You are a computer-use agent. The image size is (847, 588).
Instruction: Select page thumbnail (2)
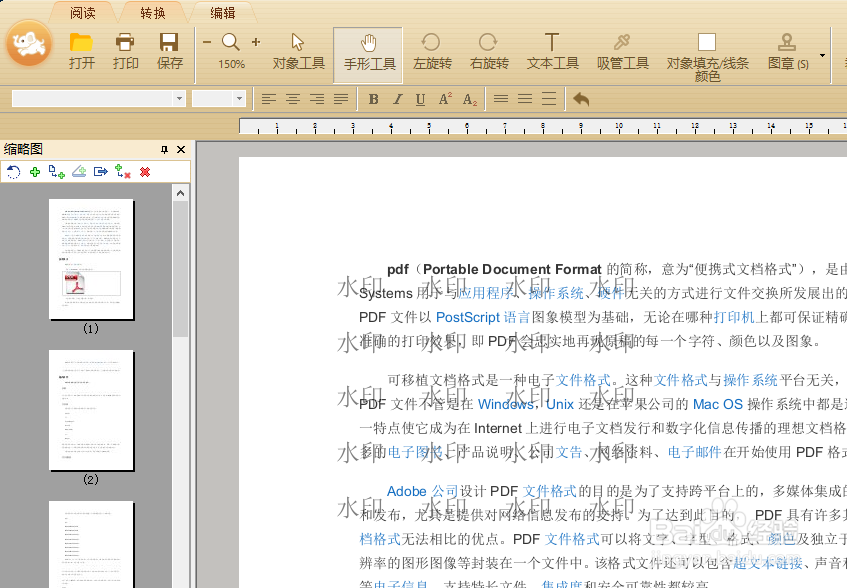pos(91,410)
